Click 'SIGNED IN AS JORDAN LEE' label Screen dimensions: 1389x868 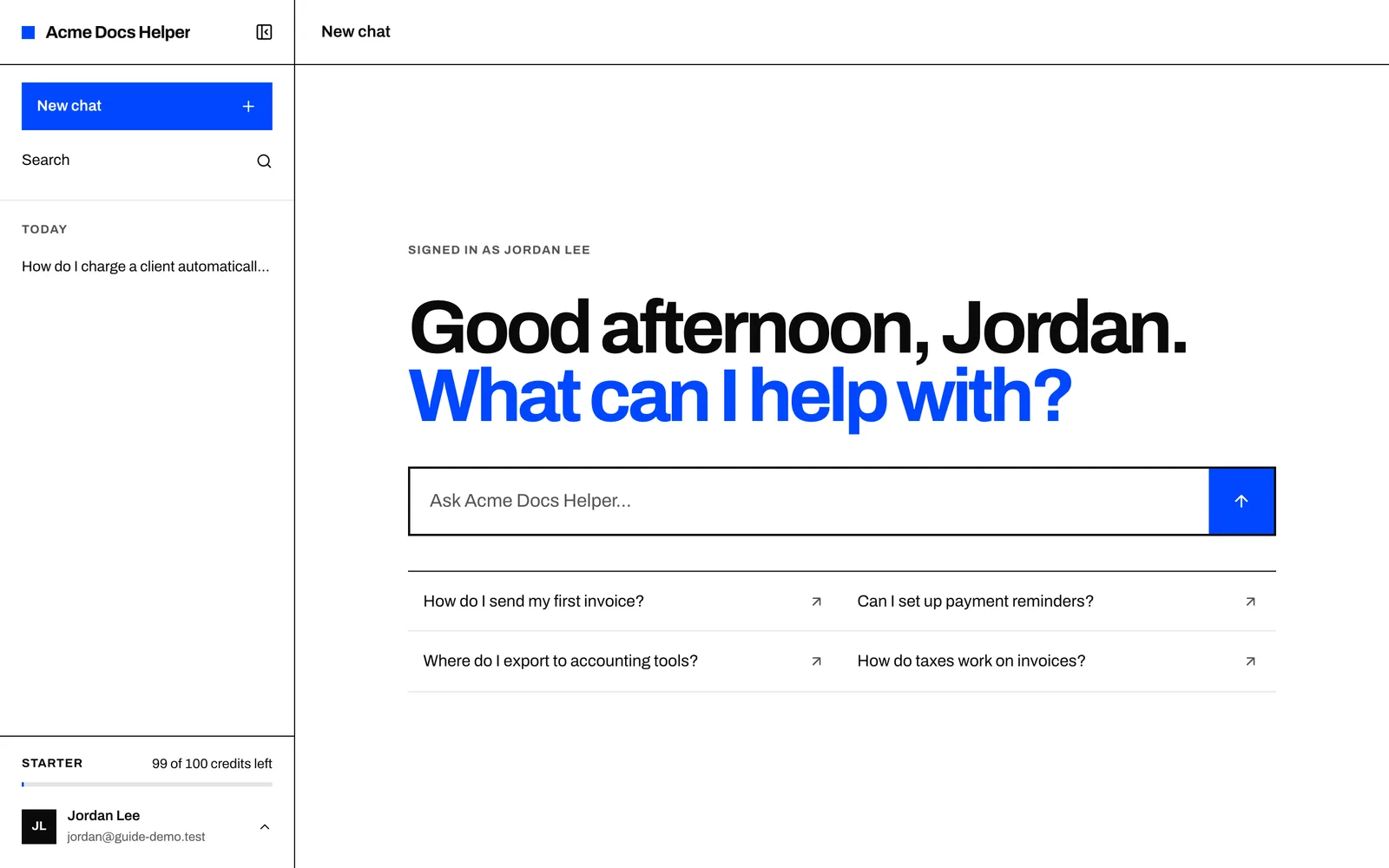(499, 250)
